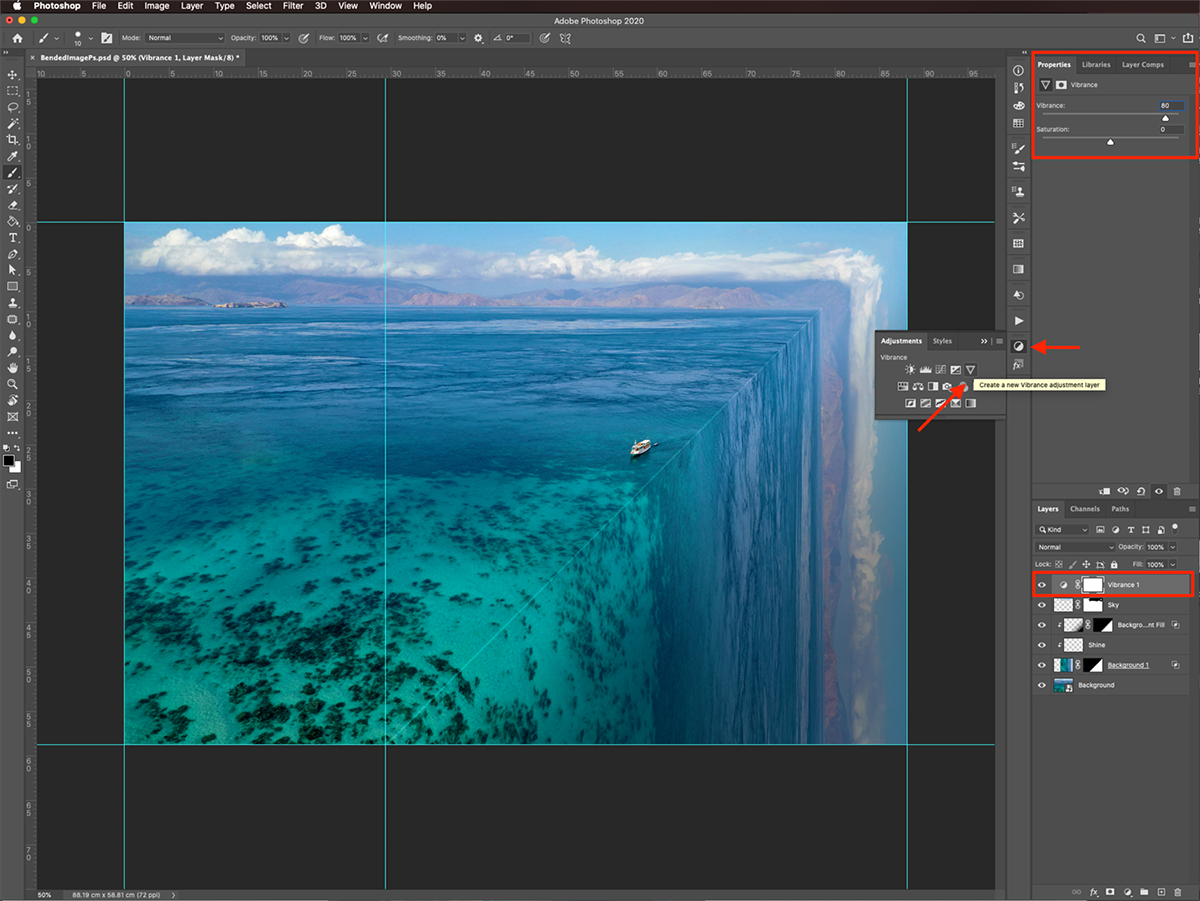
Task: Open the brush blending Mode dropdown
Action: 185,38
